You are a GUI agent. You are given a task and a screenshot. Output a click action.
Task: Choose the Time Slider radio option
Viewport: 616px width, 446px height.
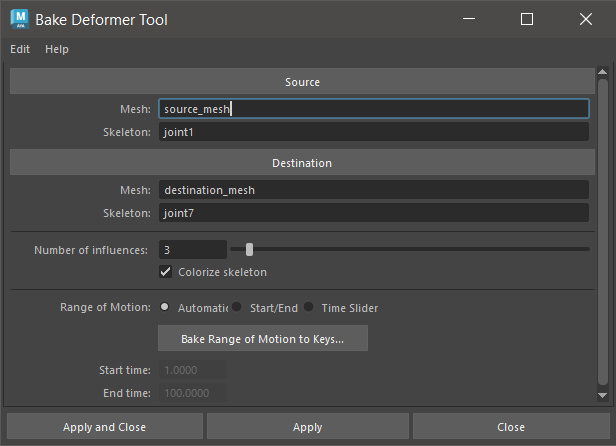pyautogui.click(x=310, y=308)
